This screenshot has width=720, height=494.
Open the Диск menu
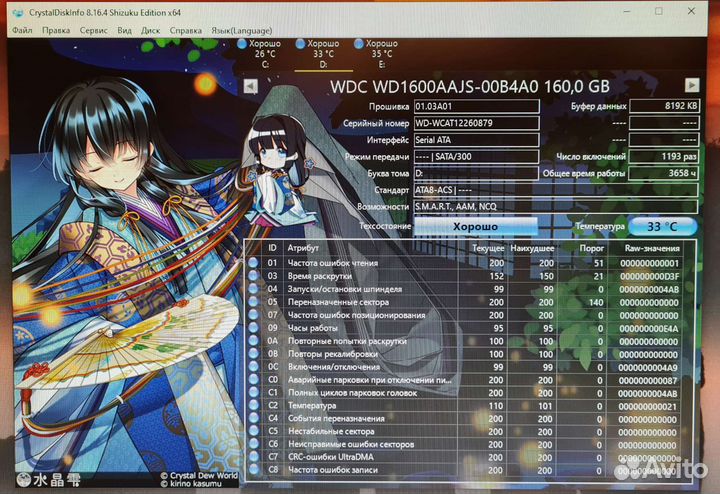150,30
